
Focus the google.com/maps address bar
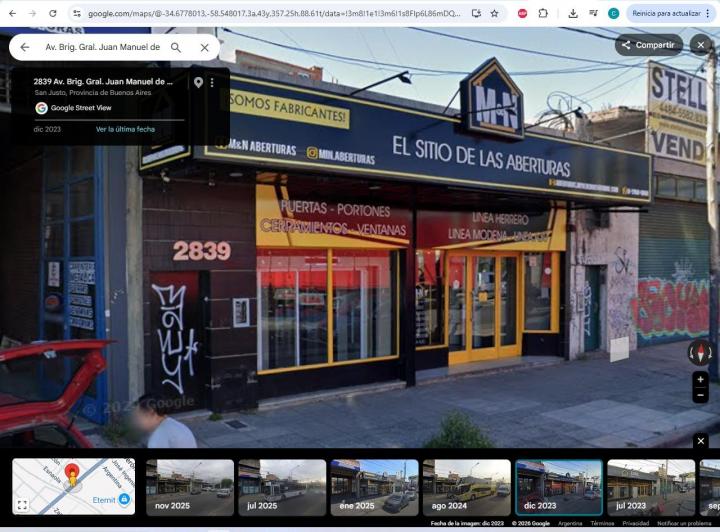(274, 13)
